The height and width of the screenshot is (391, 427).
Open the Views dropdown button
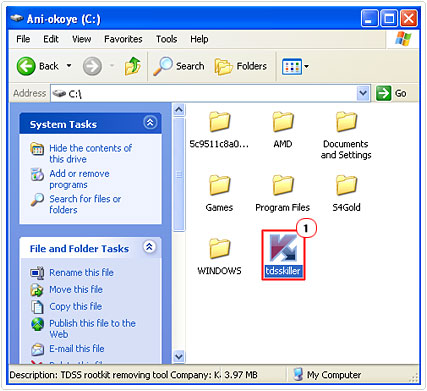pyautogui.click(x=295, y=66)
